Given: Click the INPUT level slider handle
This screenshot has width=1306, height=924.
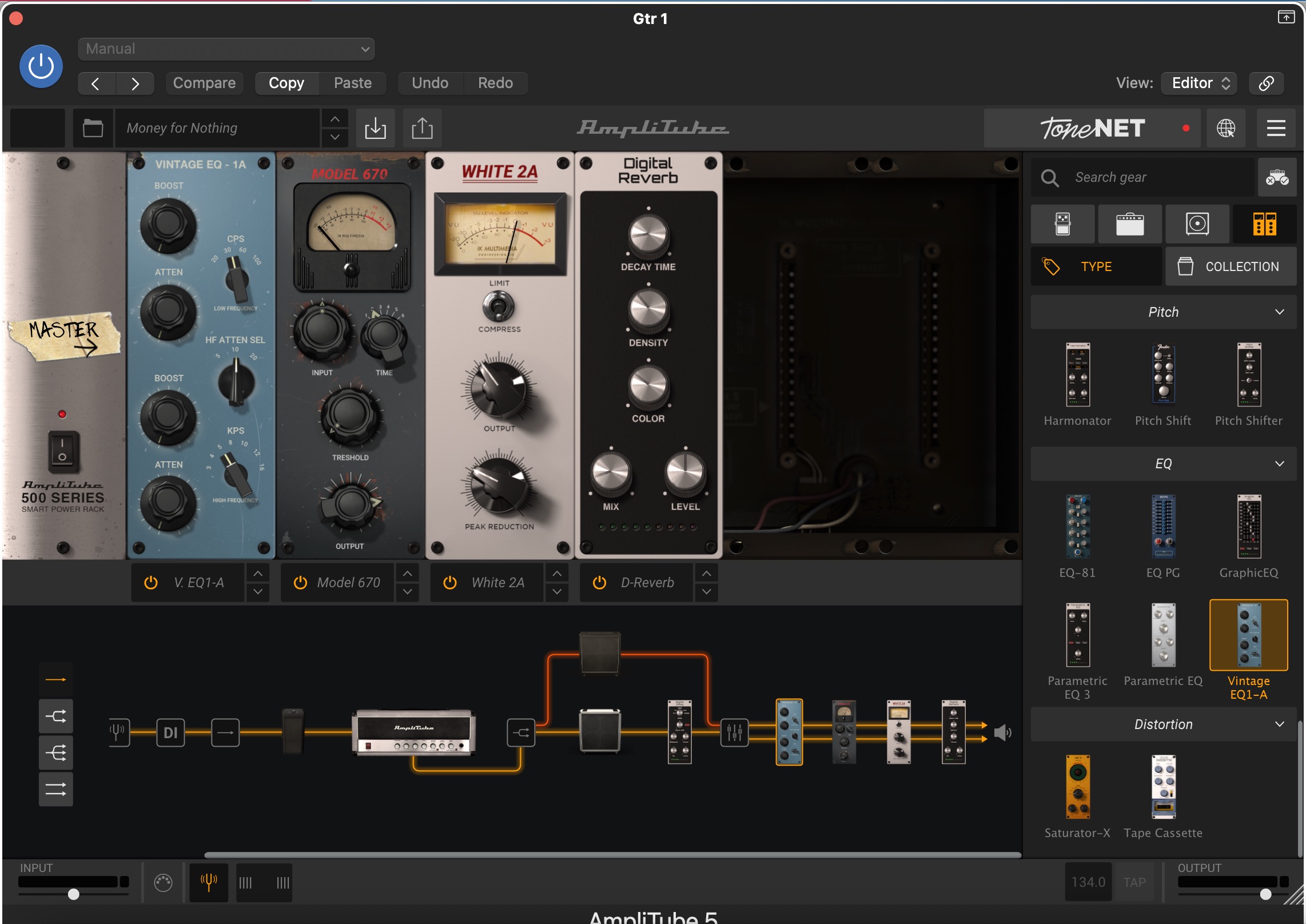Looking at the screenshot, I should coord(74,894).
